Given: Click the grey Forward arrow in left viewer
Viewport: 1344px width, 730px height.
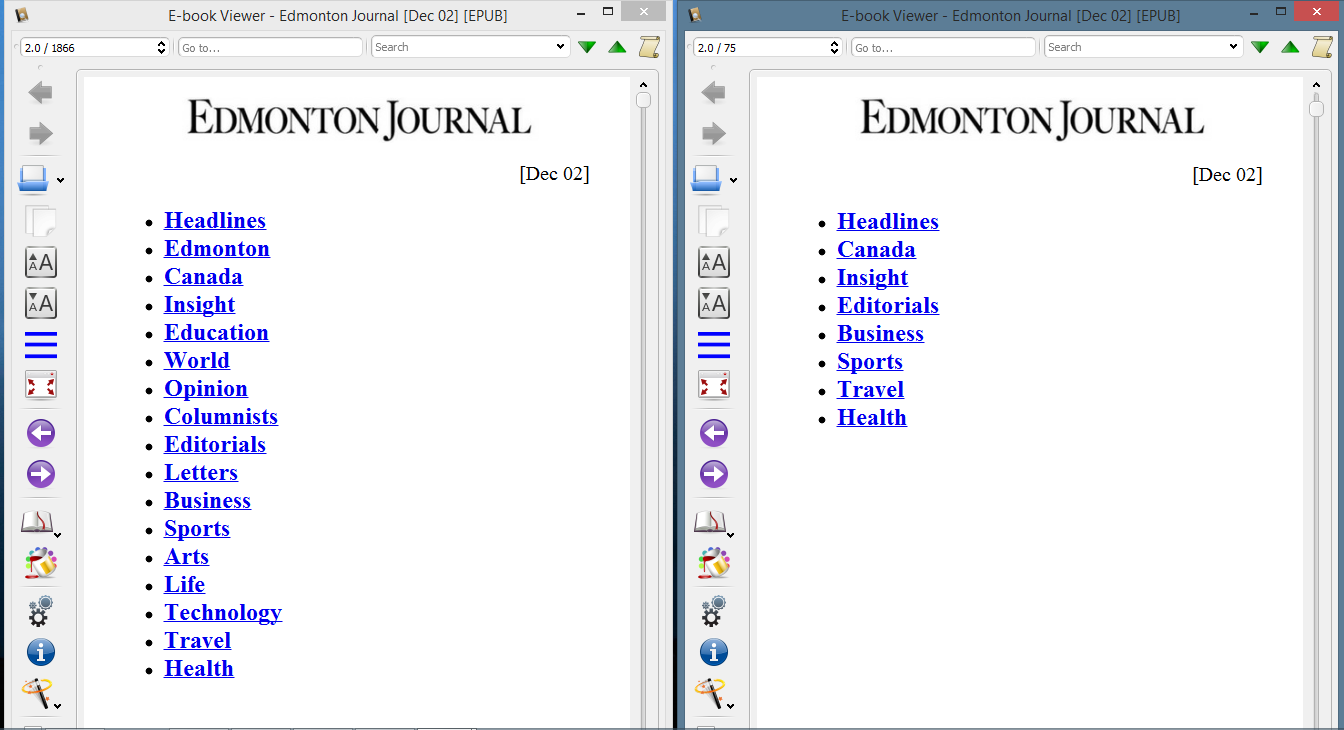Looking at the screenshot, I should tap(41, 134).
